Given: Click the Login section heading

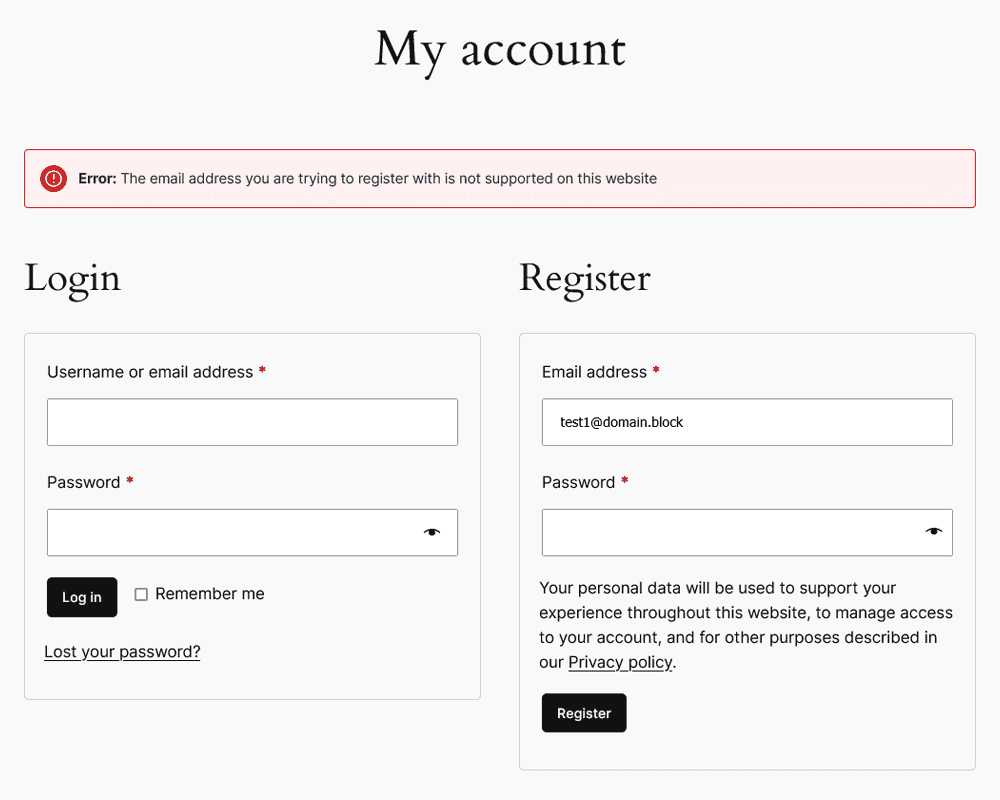Looking at the screenshot, I should tap(73, 279).
